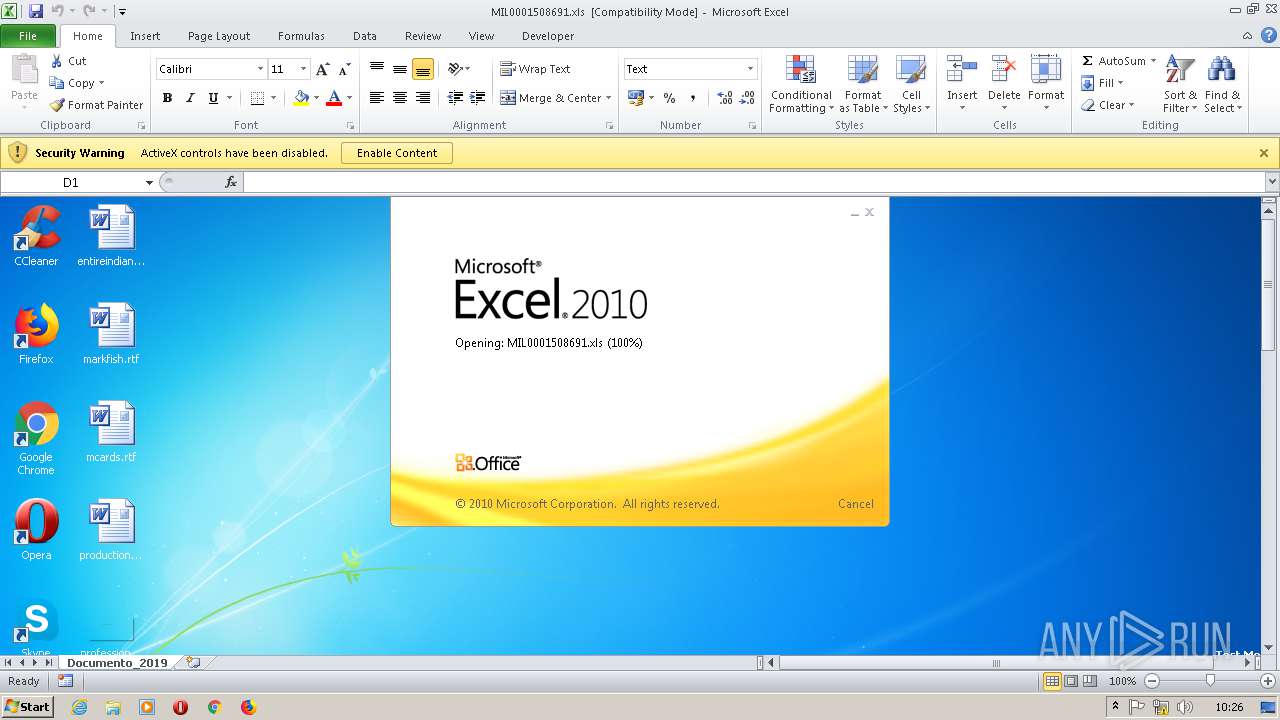Viewport: 1280px width, 720px height.
Task: Expand the Fill dropdown in Editing
Action: [1121, 83]
